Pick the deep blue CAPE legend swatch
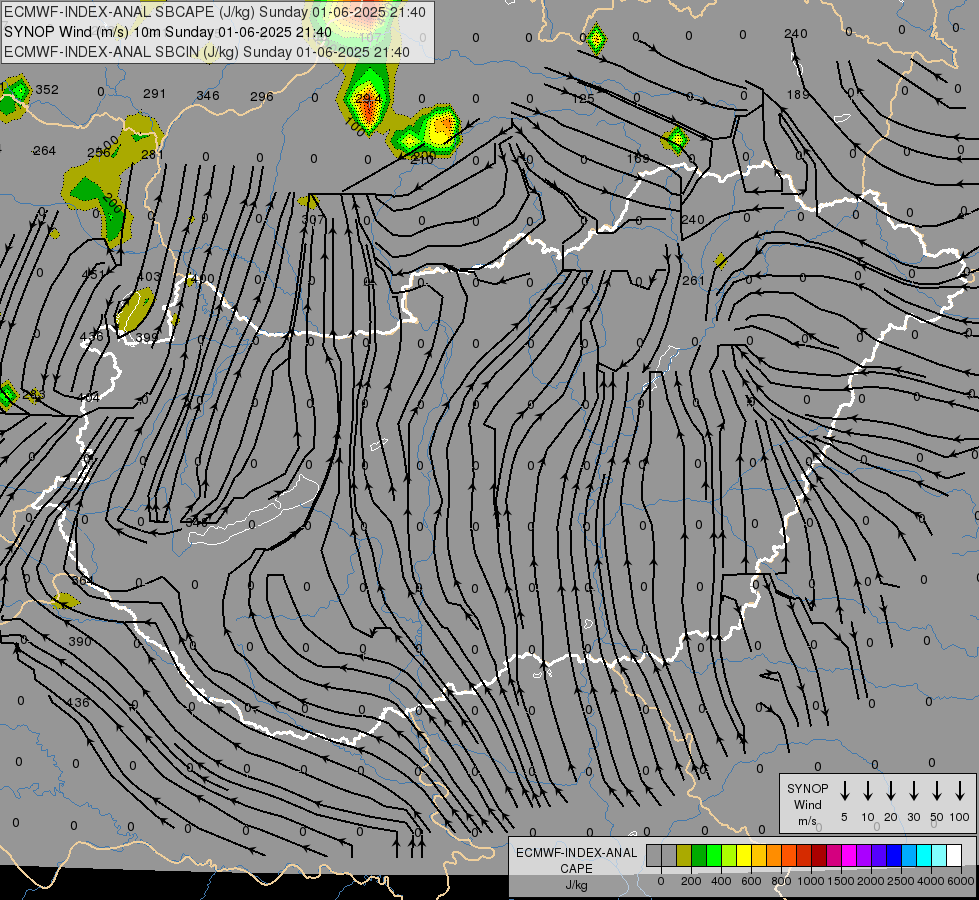The width and height of the screenshot is (979, 900). click(893, 856)
